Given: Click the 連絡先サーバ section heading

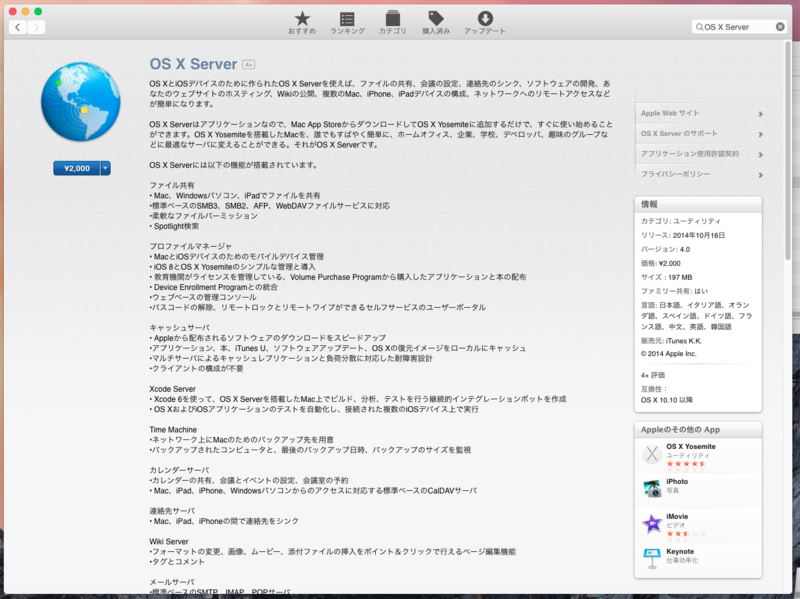Looking at the screenshot, I should pos(172,511).
